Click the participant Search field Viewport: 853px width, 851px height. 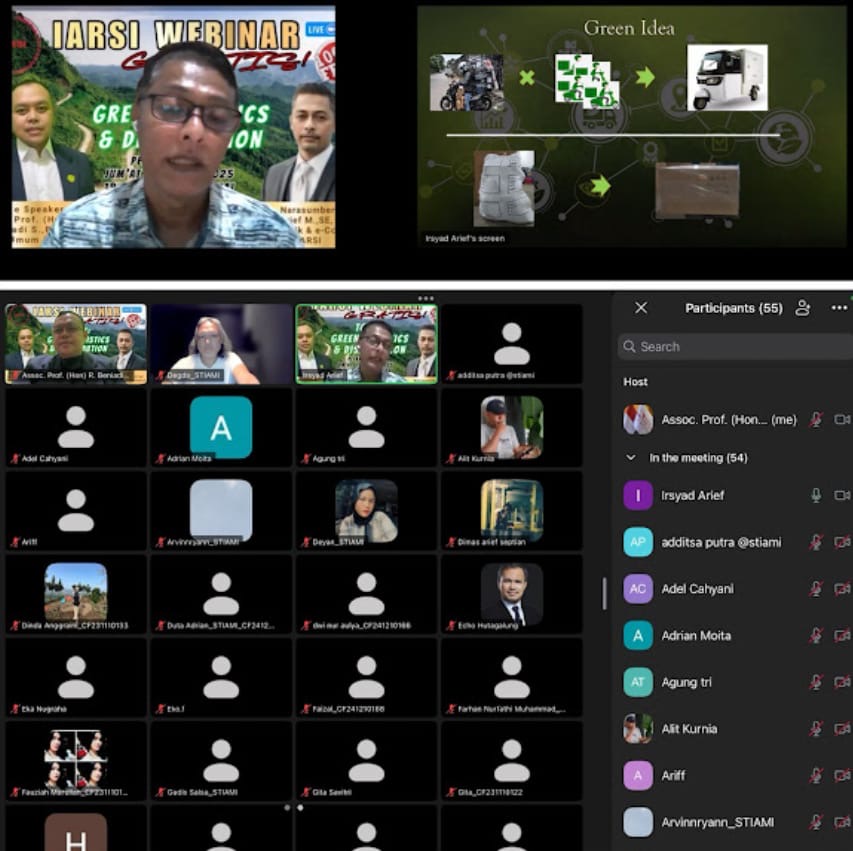point(735,347)
